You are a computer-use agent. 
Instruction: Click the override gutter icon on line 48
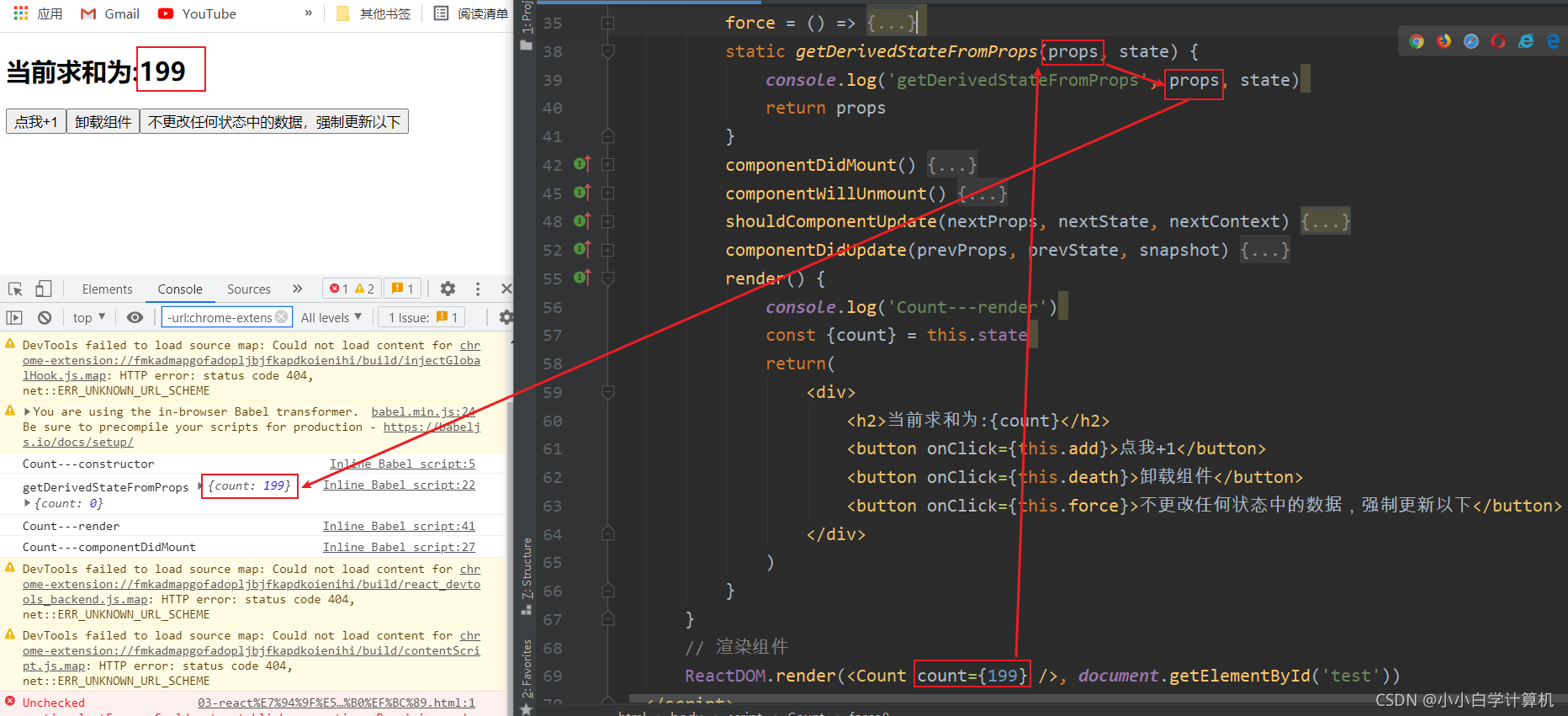tap(581, 221)
